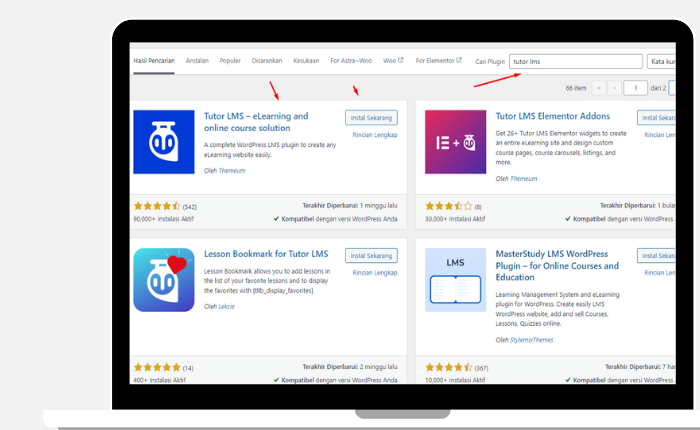
Task: Visit StylemixThemes author link
Action: (531, 340)
